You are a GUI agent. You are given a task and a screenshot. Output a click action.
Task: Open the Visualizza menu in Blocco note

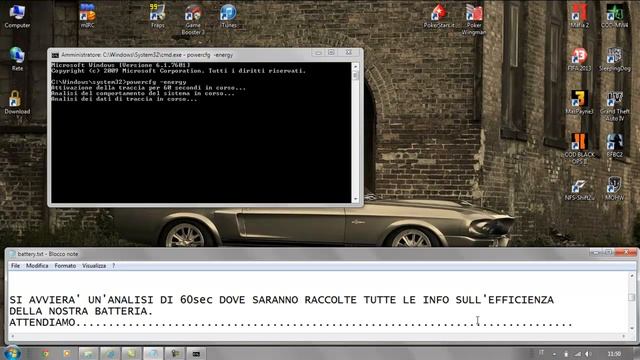tap(94, 266)
